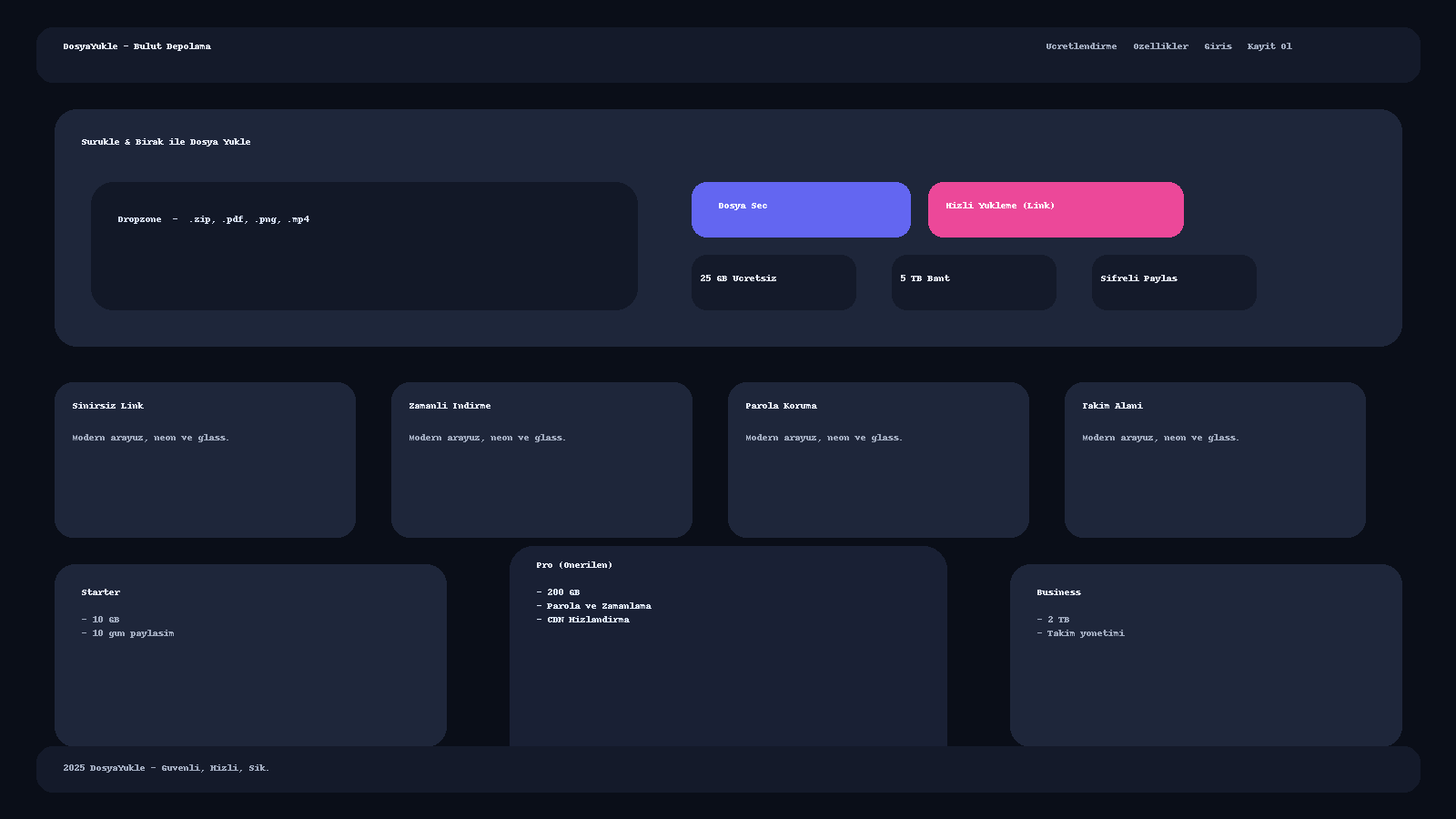Image resolution: width=1456 pixels, height=819 pixels.
Task: Select the Business pricing plan card
Action: [x=1206, y=655]
